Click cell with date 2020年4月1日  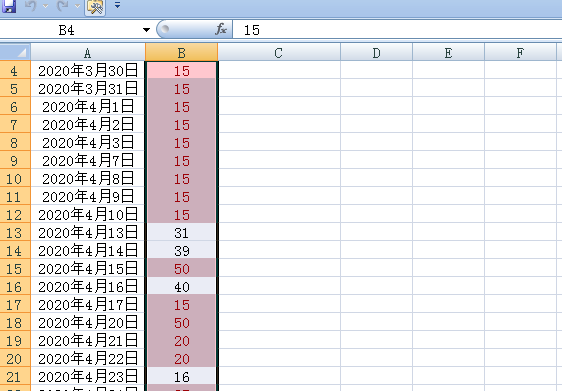88,106
